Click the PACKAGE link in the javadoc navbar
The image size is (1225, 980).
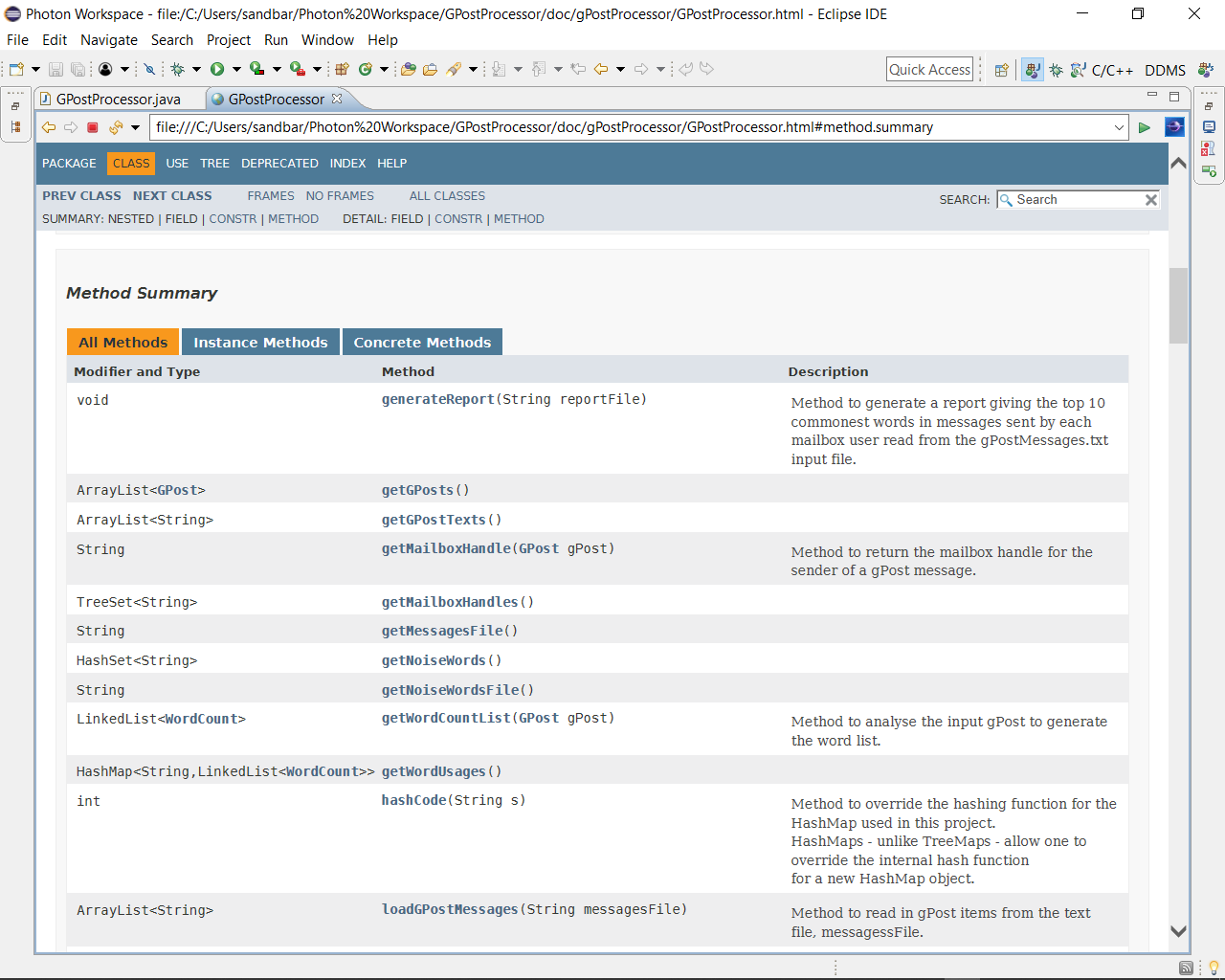click(69, 164)
